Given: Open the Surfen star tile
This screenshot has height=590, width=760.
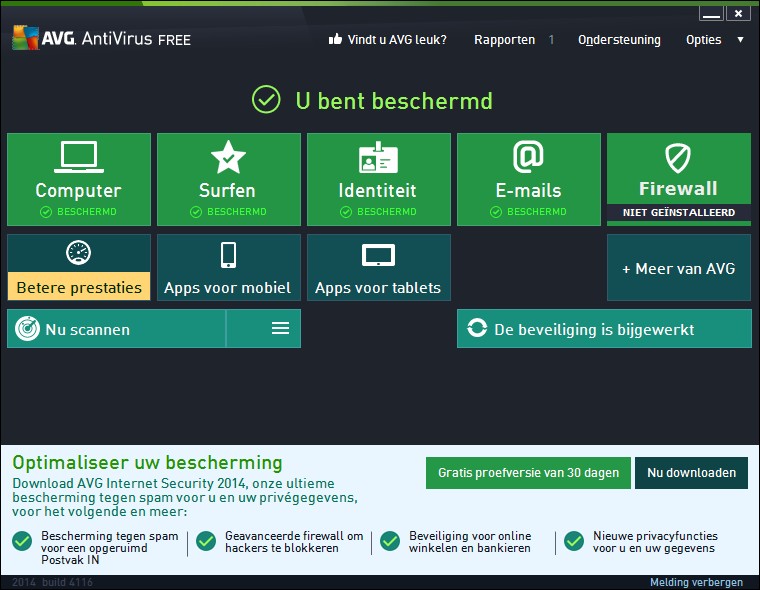Looking at the screenshot, I should click(228, 178).
